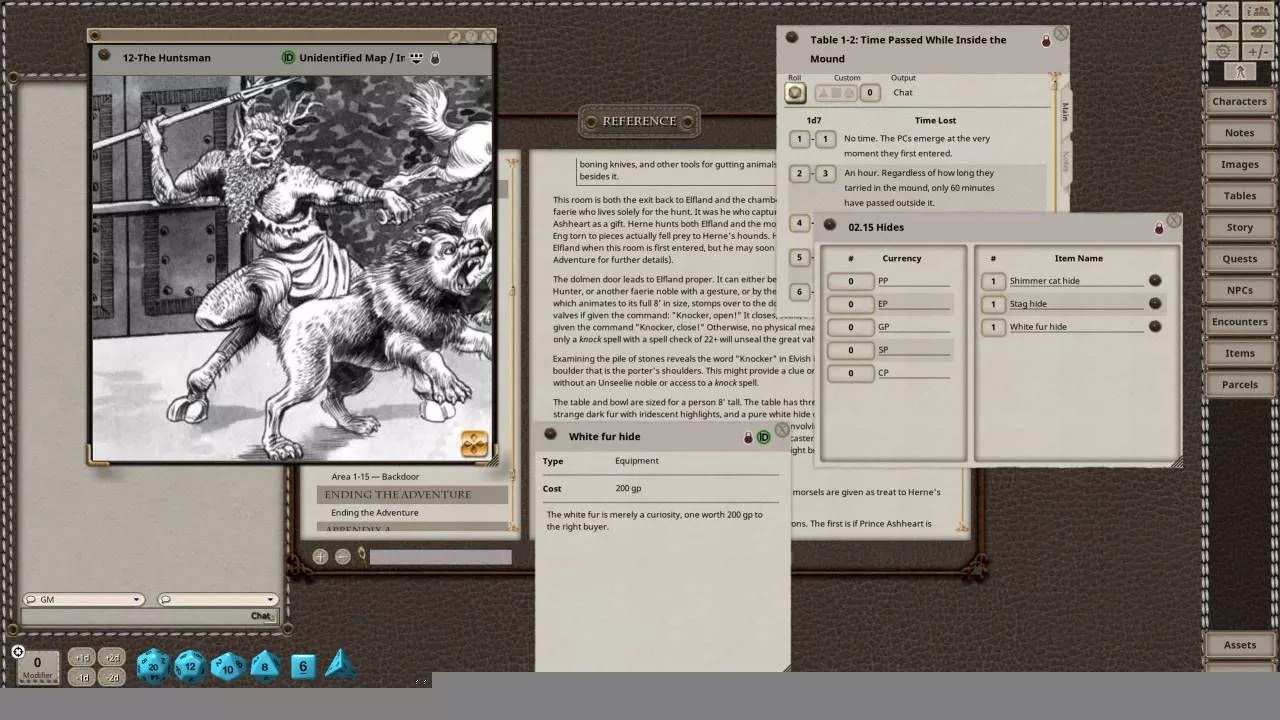Viewport: 1280px width, 720px height.
Task: Click the Output Chat value in Table 1-2
Action: tap(903, 93)
